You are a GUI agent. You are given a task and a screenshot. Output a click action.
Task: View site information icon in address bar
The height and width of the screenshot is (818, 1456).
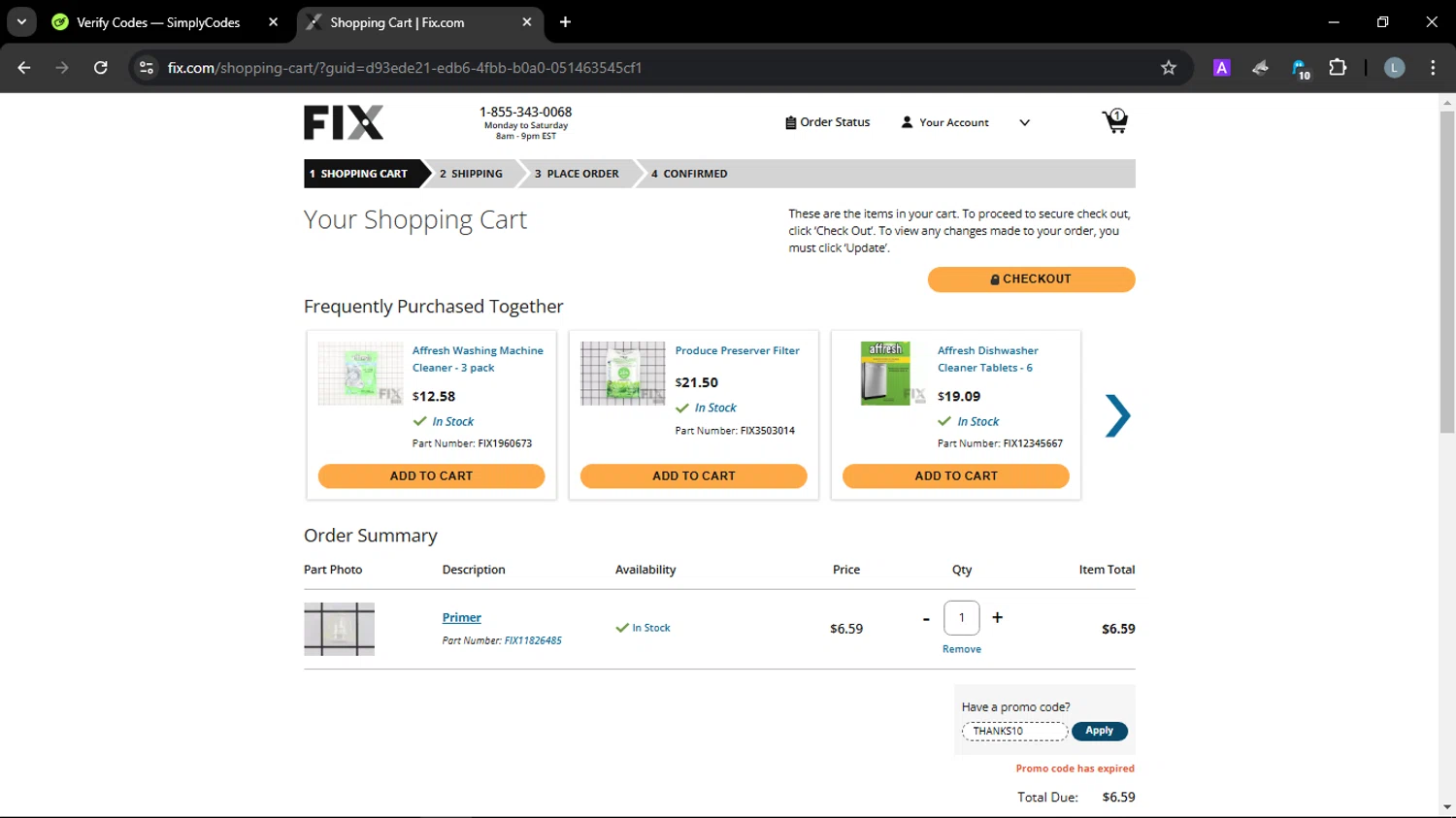click(147, 68)
